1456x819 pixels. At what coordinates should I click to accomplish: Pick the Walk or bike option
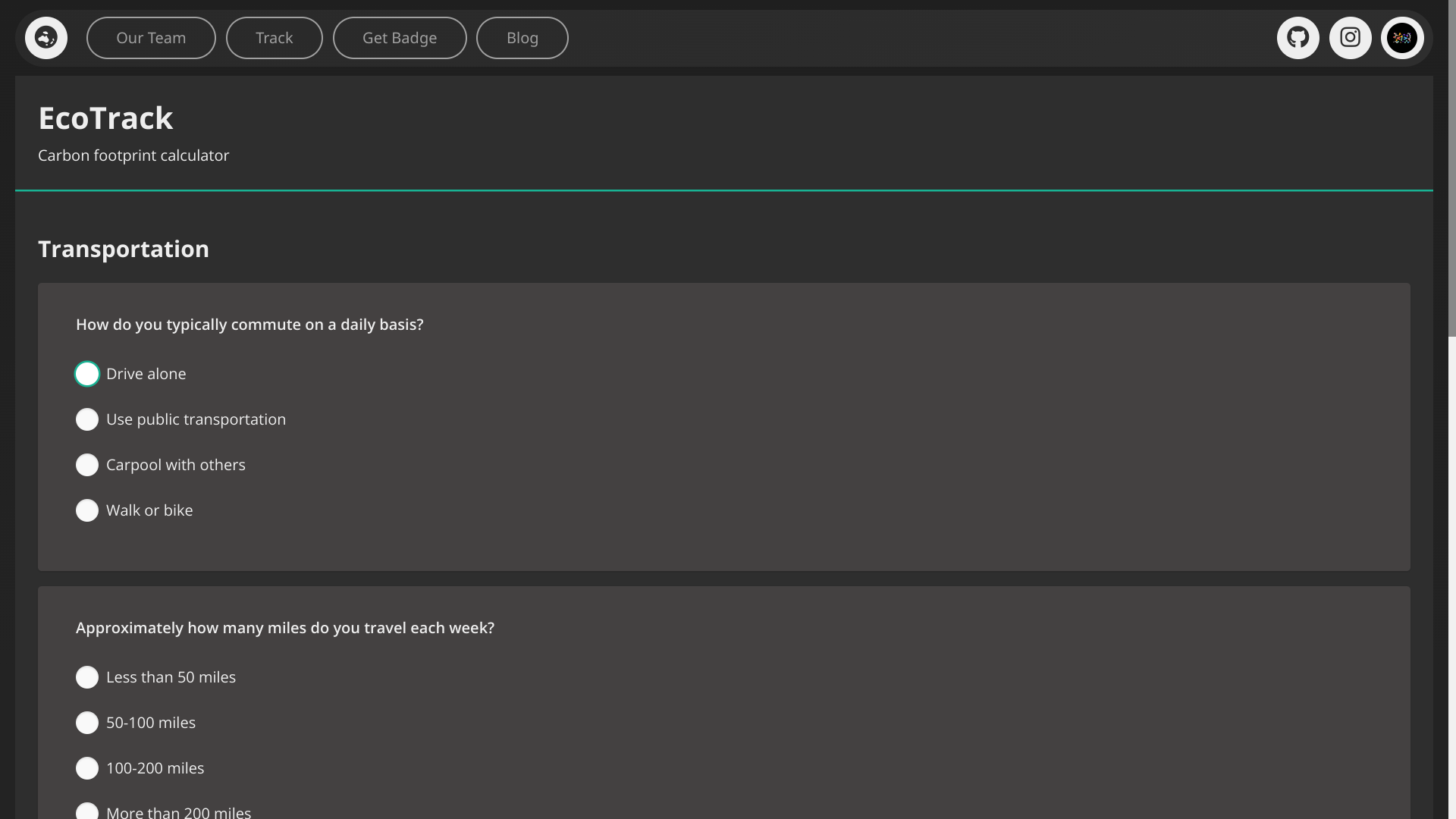click(87, 510)
